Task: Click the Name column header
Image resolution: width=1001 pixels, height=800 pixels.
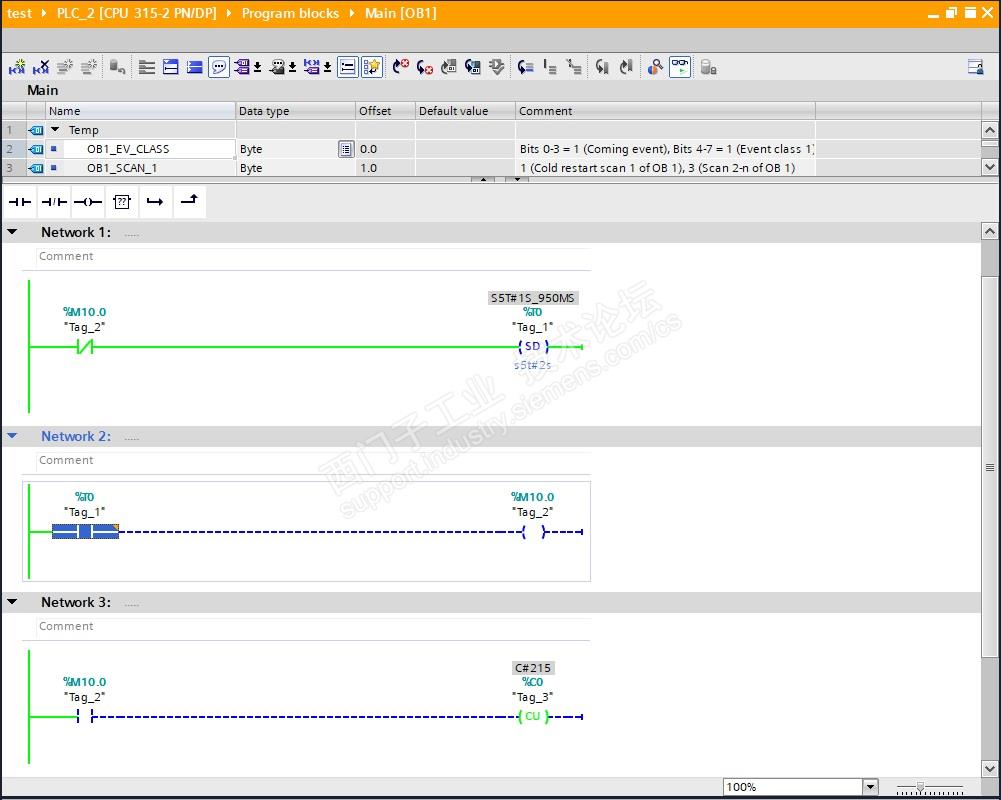Action: [140, 111]
